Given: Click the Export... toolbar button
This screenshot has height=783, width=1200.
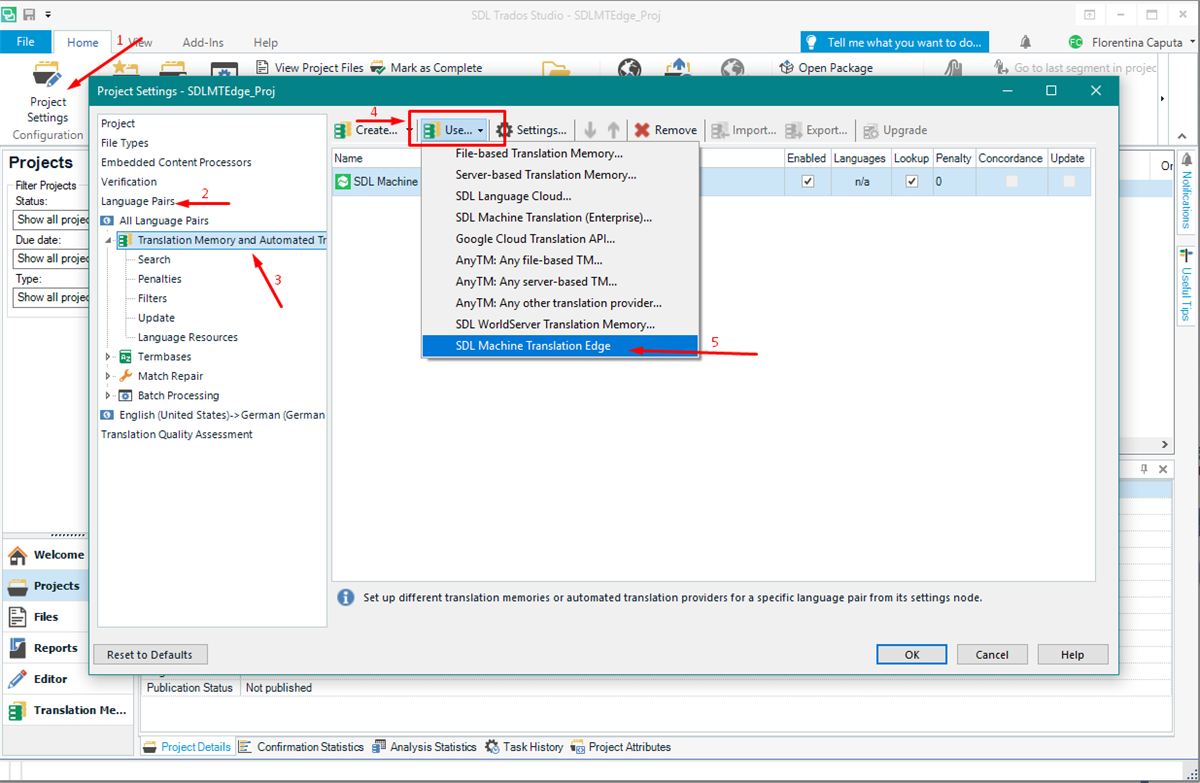Looking at the screenshot, I should (x=816, y=130).
